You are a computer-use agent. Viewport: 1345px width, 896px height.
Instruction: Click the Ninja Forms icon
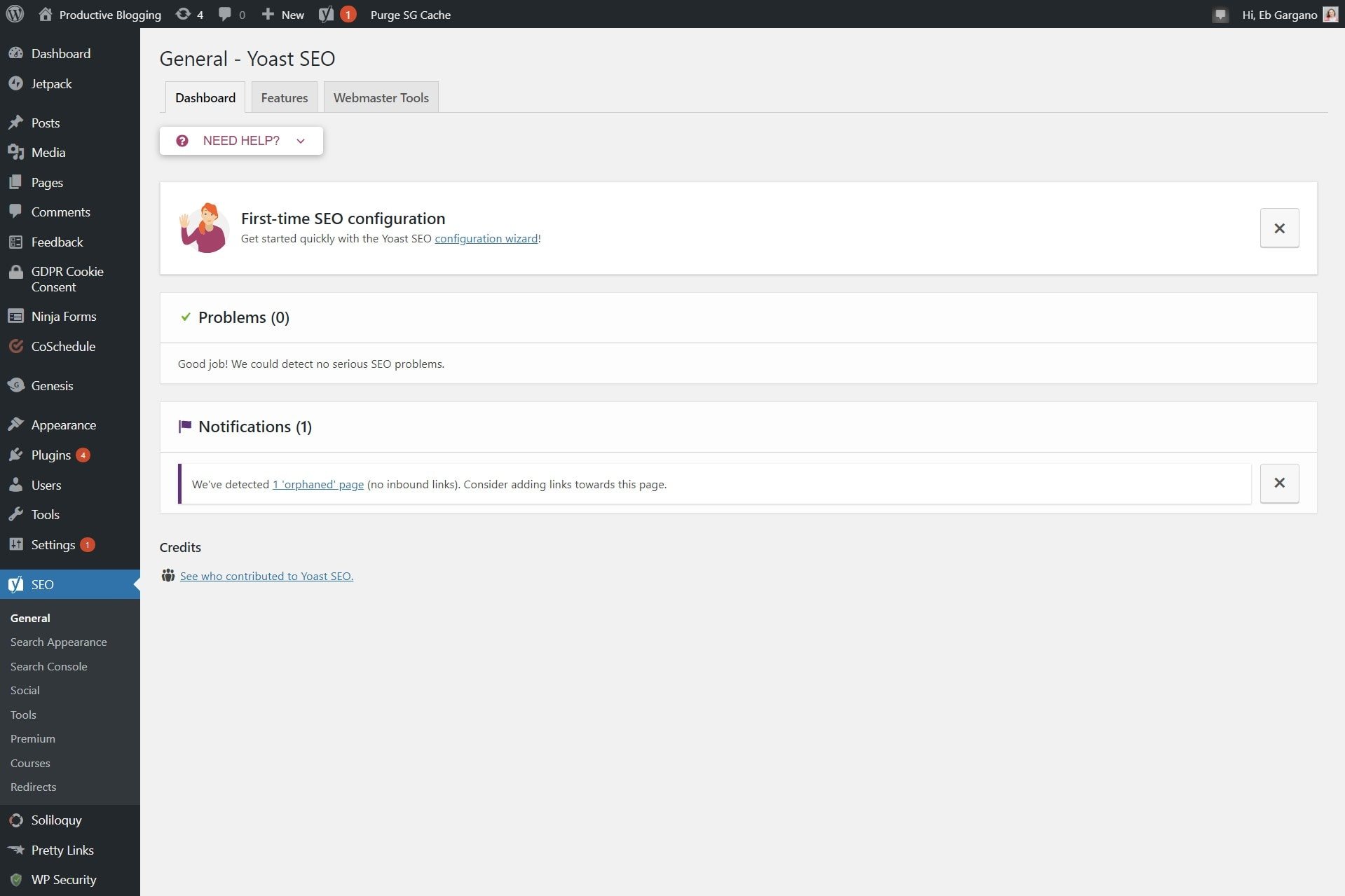click(15, 316)
